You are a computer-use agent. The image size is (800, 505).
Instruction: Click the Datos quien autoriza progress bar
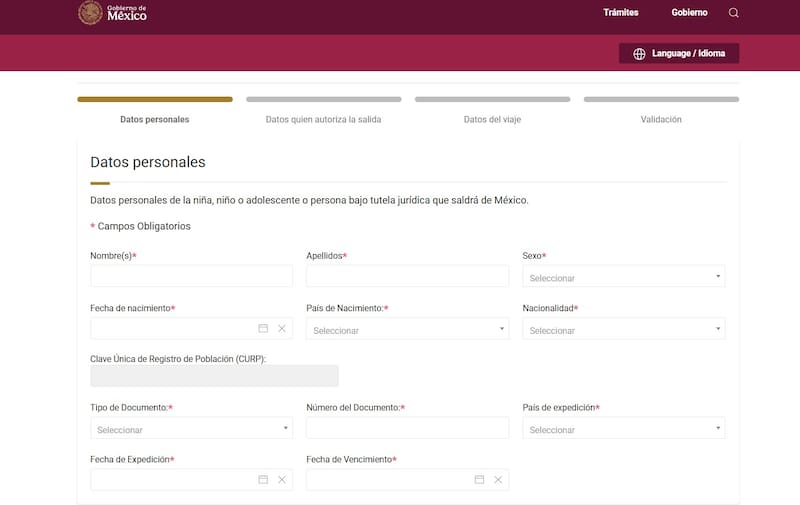tap(323, 99)
